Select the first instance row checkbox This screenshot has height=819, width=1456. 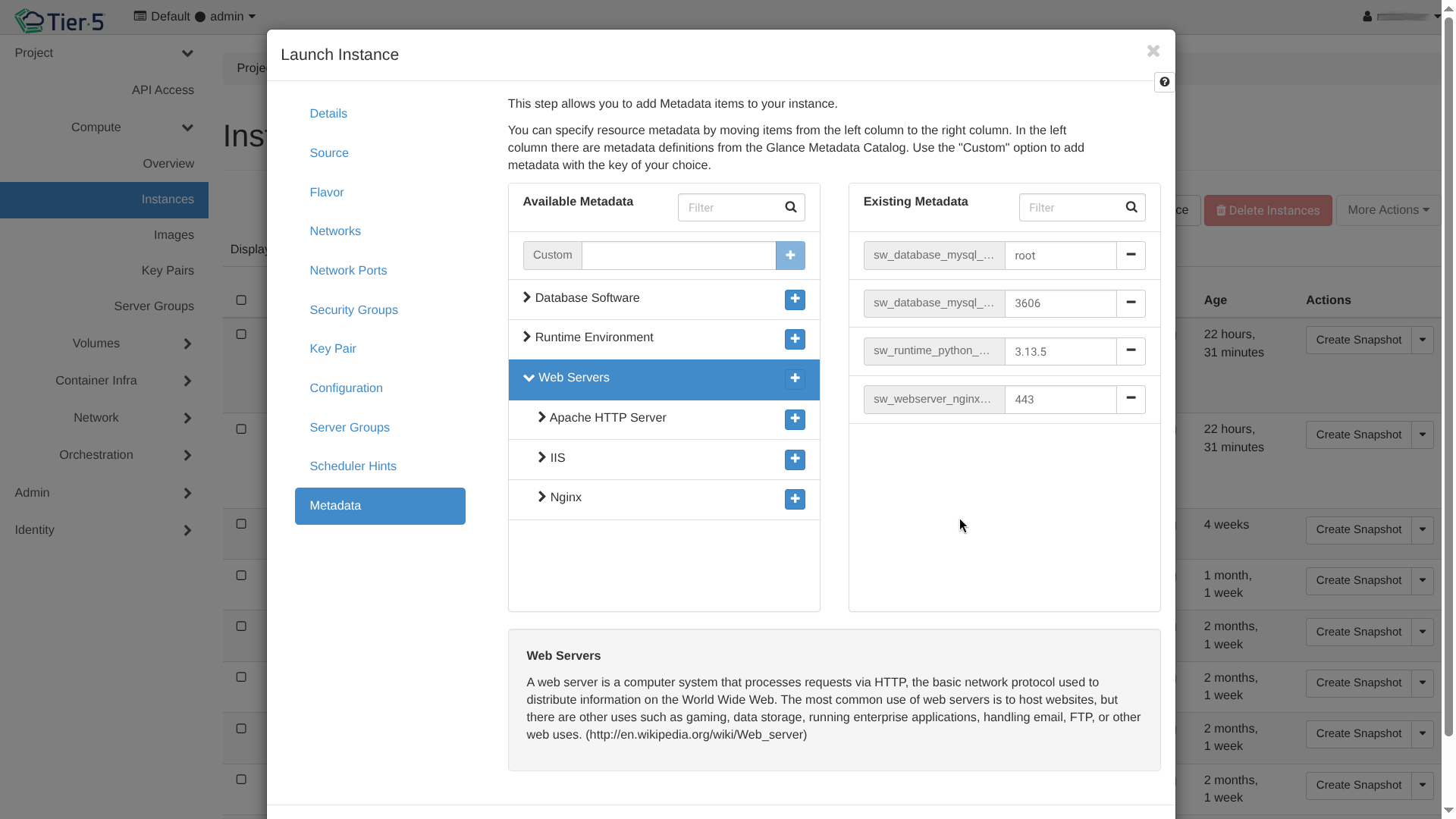point(241,334)
